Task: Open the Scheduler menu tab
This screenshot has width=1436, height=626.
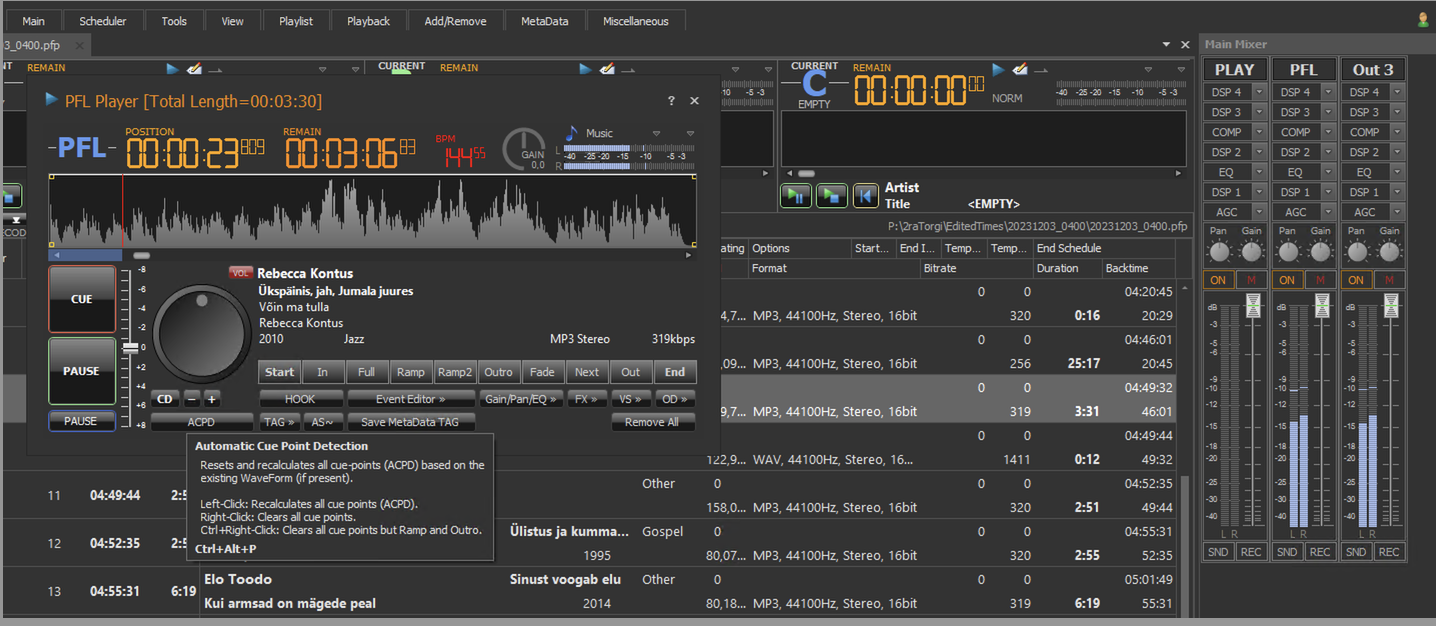Action: [103, 21]
